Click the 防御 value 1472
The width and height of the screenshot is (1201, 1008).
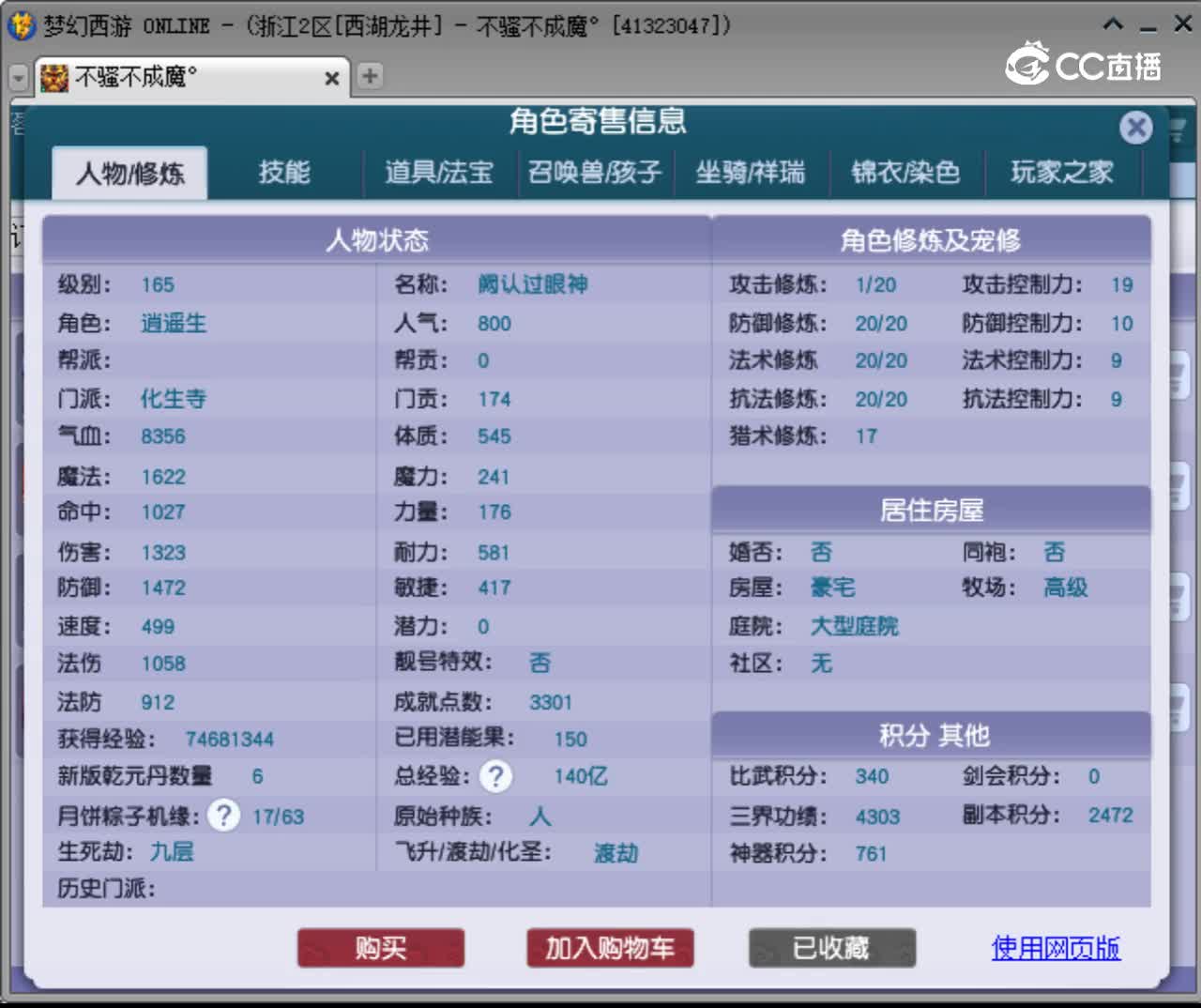[163, 588]
